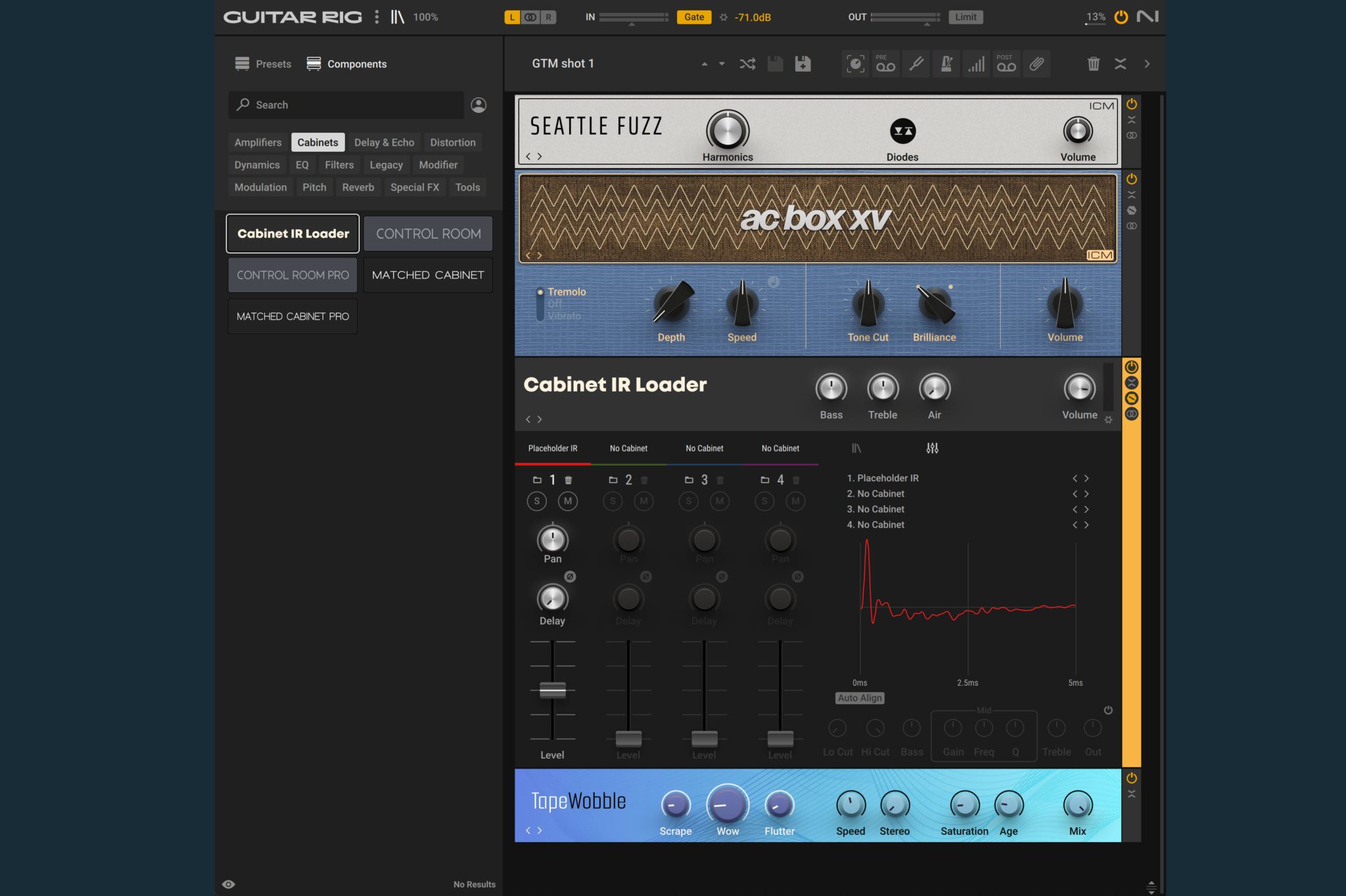Click the trash icon to clear the rack
This screenshot has height=896, width=1346.
coord(1093,63)
